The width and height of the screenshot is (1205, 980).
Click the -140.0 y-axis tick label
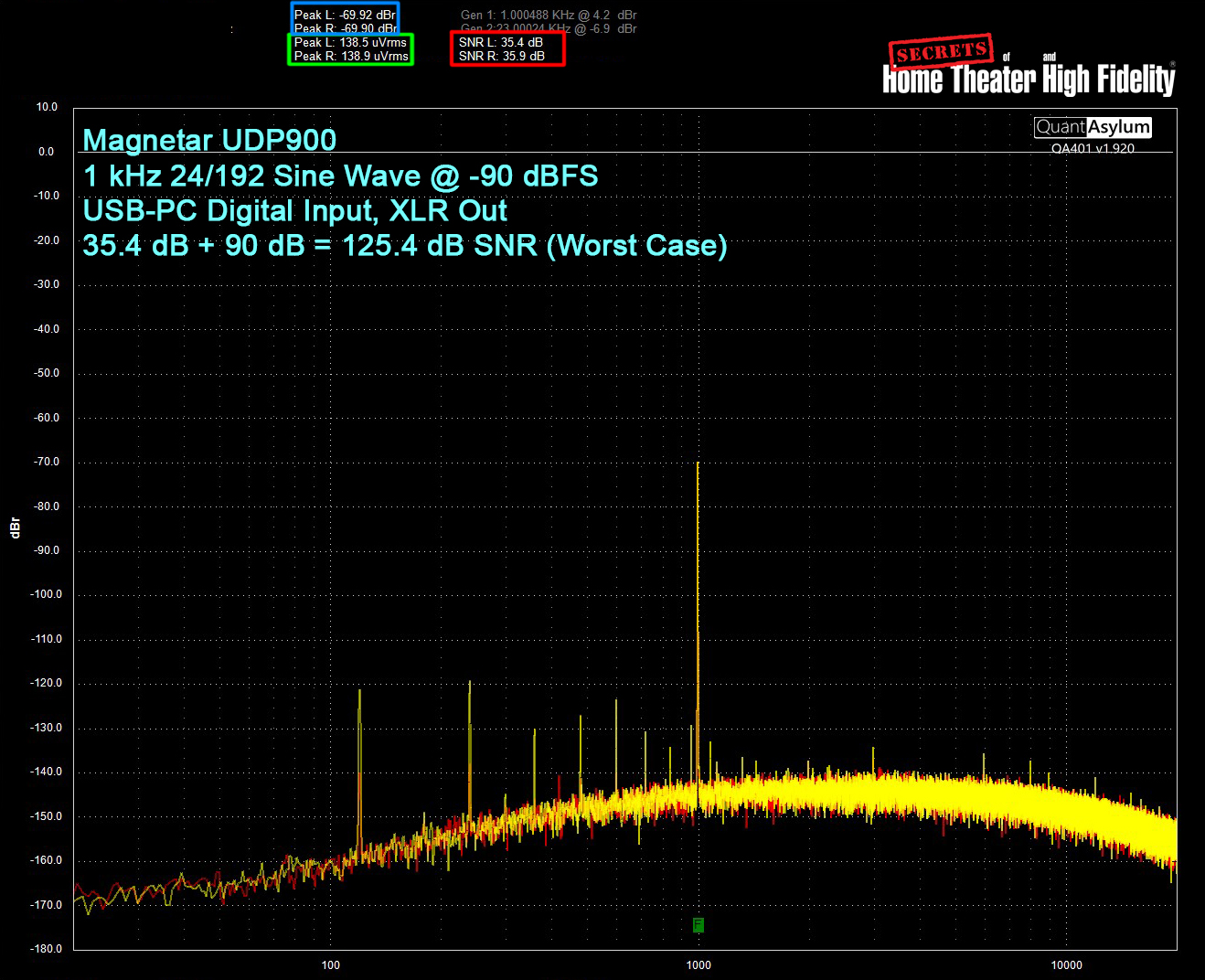[x=46, y=772]
